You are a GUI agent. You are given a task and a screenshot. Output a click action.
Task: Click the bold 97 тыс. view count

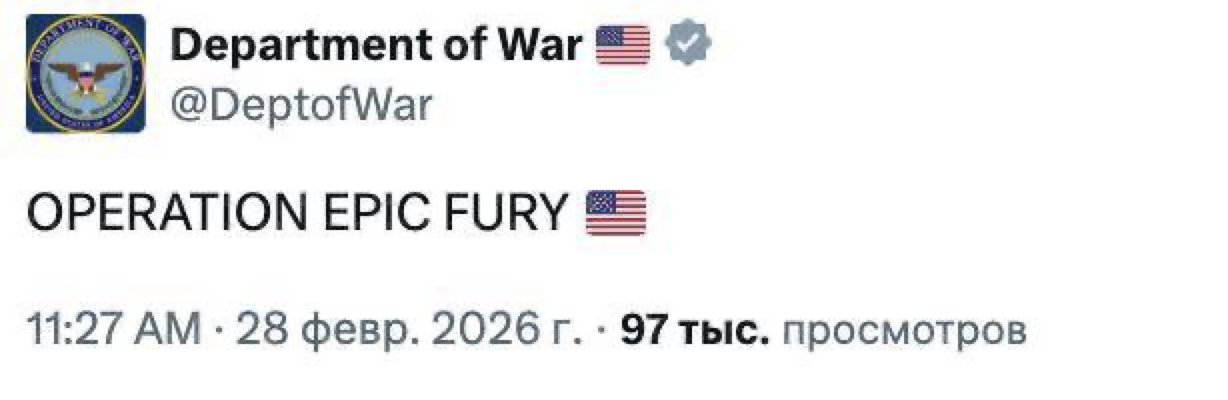click(x=695, y=329)
